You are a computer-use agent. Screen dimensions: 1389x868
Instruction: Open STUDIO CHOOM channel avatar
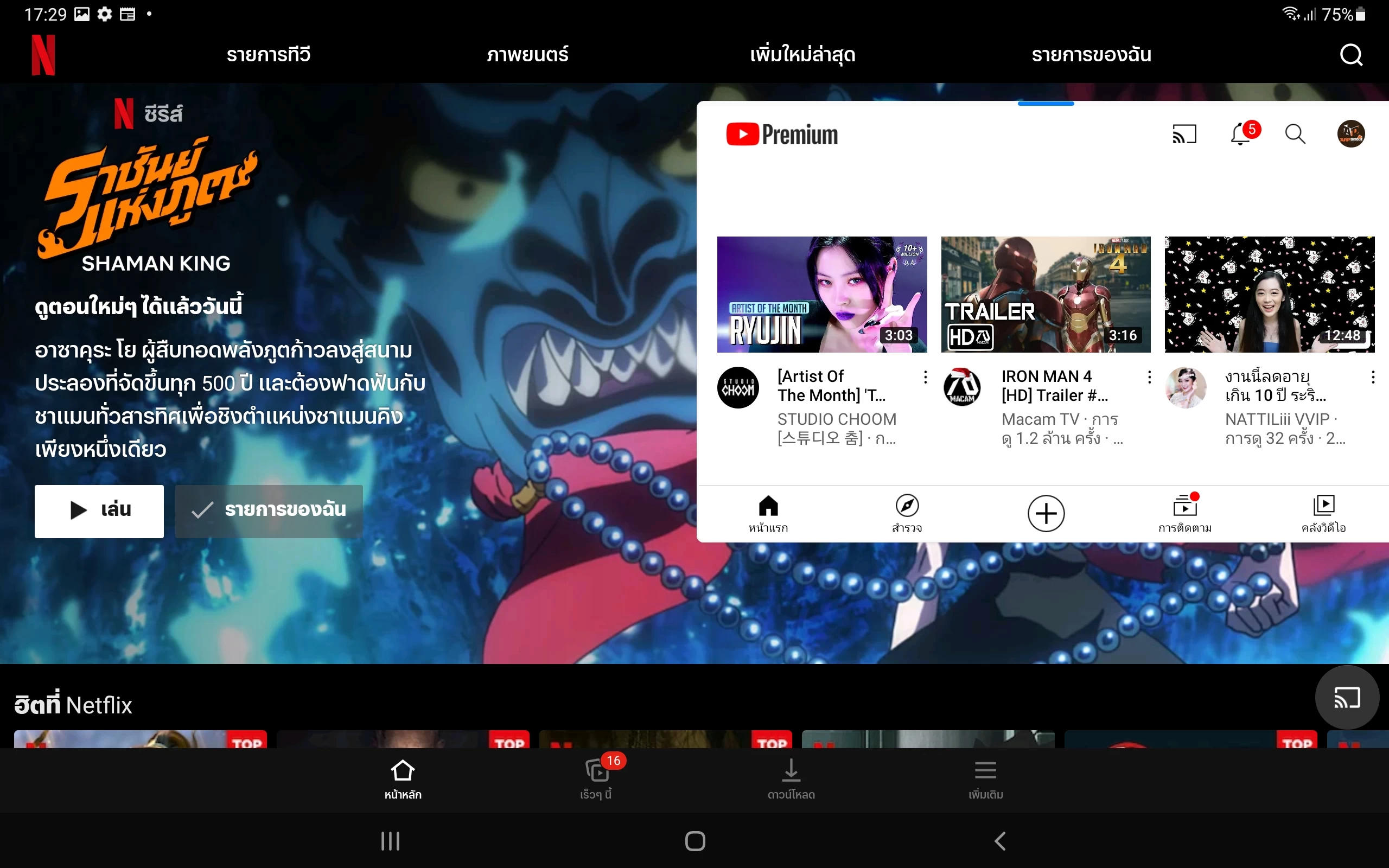tap(738, 387)
